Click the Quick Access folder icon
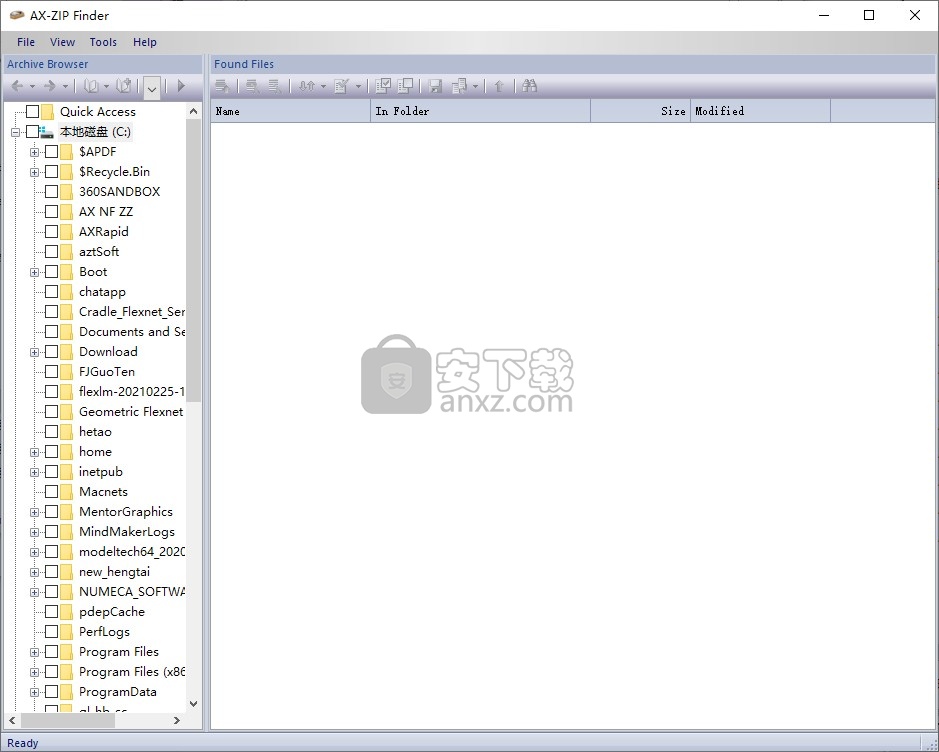Screen dimensions: 939x752 47,111
